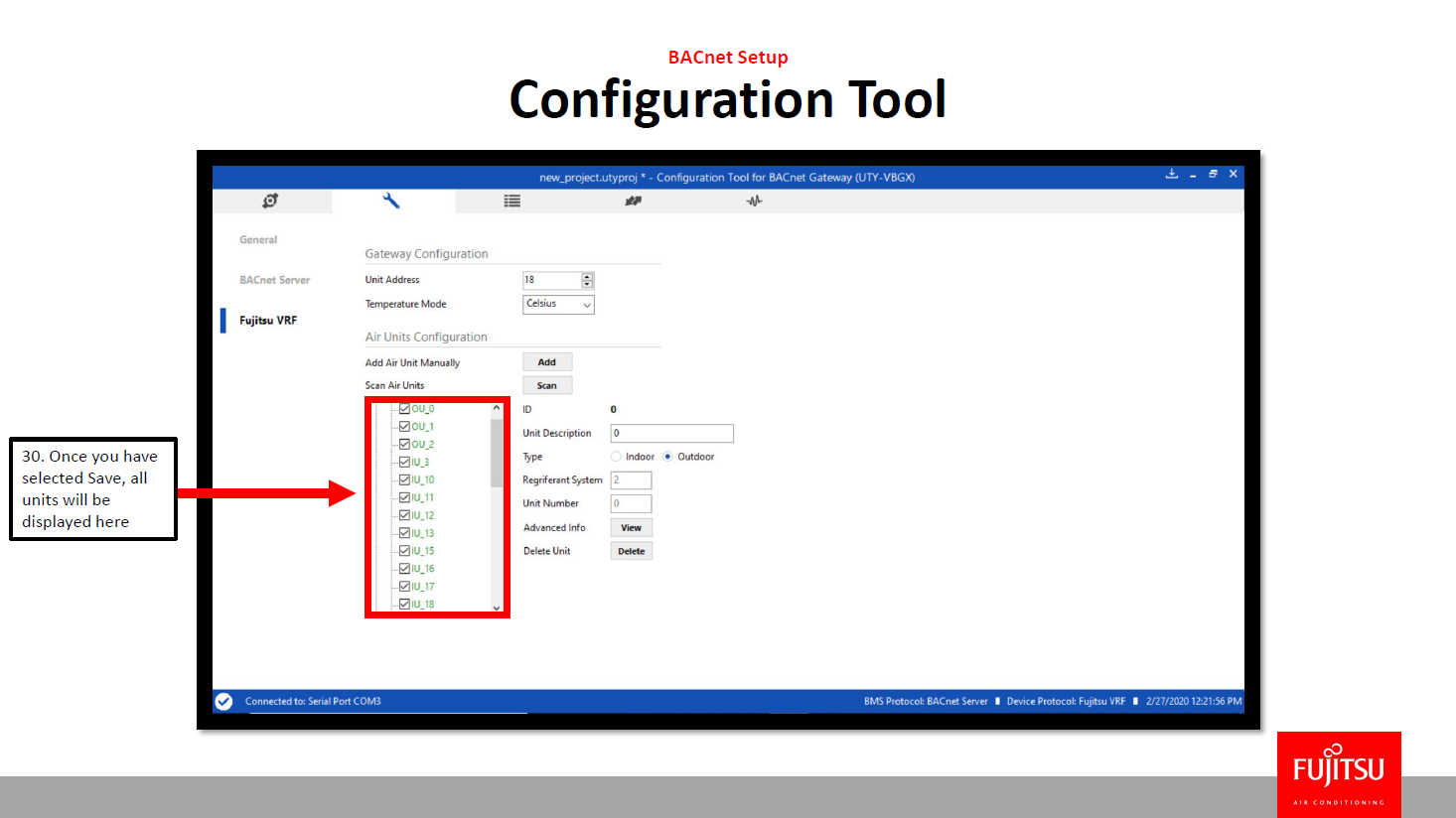The height and width of the screenshot is (818, 1456).
Task: Select the Indoor type radio button
Action: pyautogui.click(x=616, y=457)
